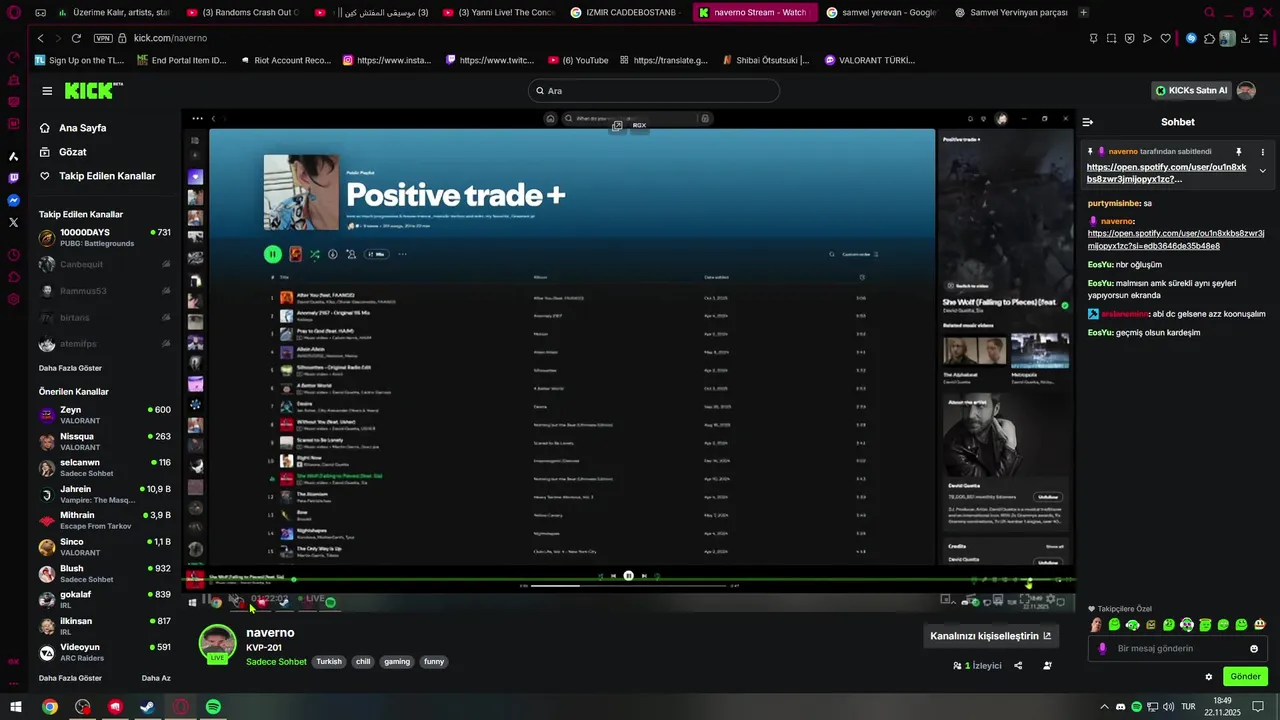Open the pinned Spotify link

click(x=1166, y=173)
